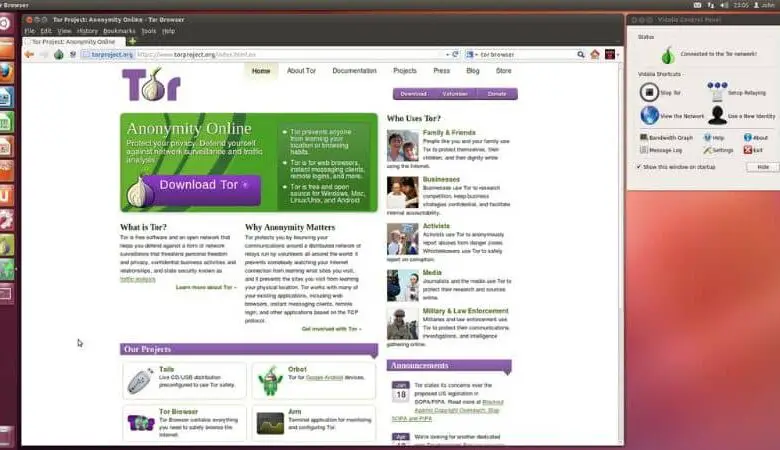Open a new tab with the plus icon
This screenshot has height=450, width=780.
132,41
